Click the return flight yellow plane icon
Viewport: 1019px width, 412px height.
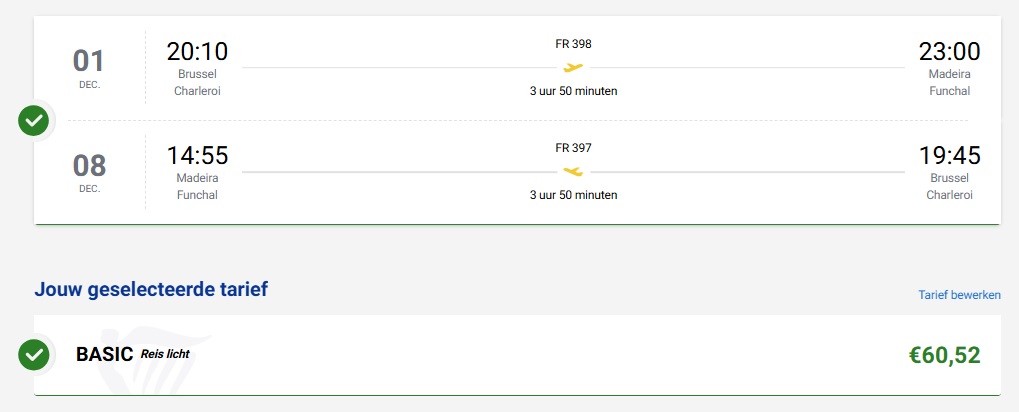click(x=573, y=172)
